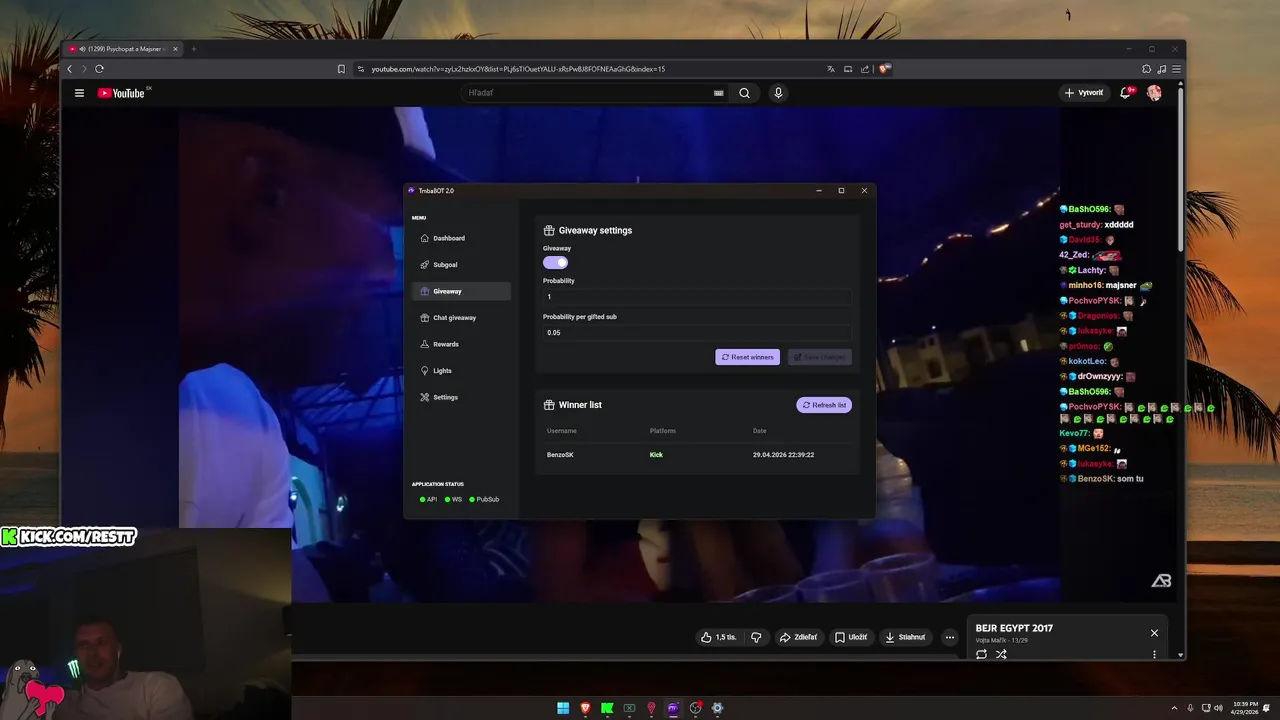Open the Chat giveaway section
1280x720 pixels.
click(461, 318)
